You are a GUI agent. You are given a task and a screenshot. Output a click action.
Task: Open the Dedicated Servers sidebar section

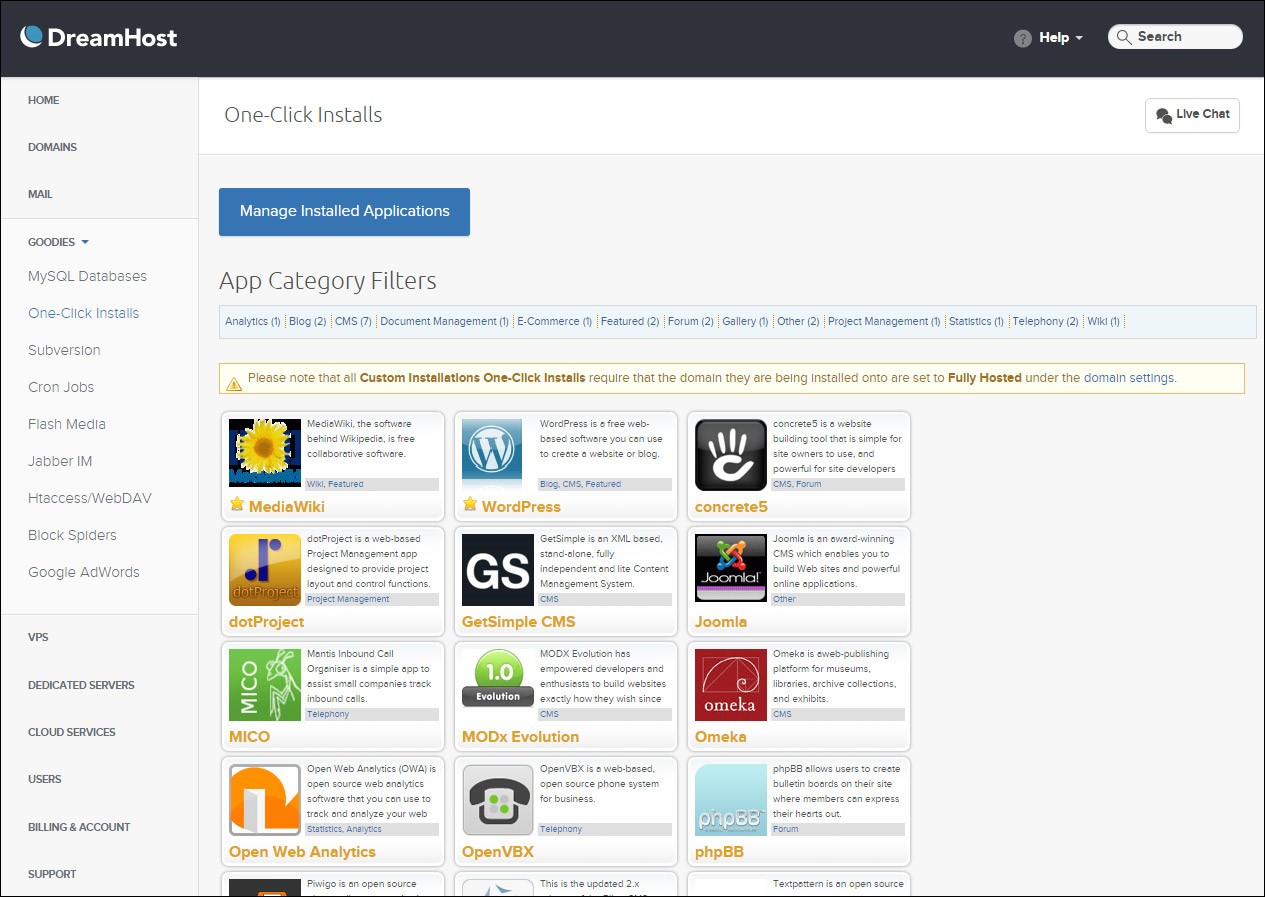pyautogui.click(x=81, y=685)
